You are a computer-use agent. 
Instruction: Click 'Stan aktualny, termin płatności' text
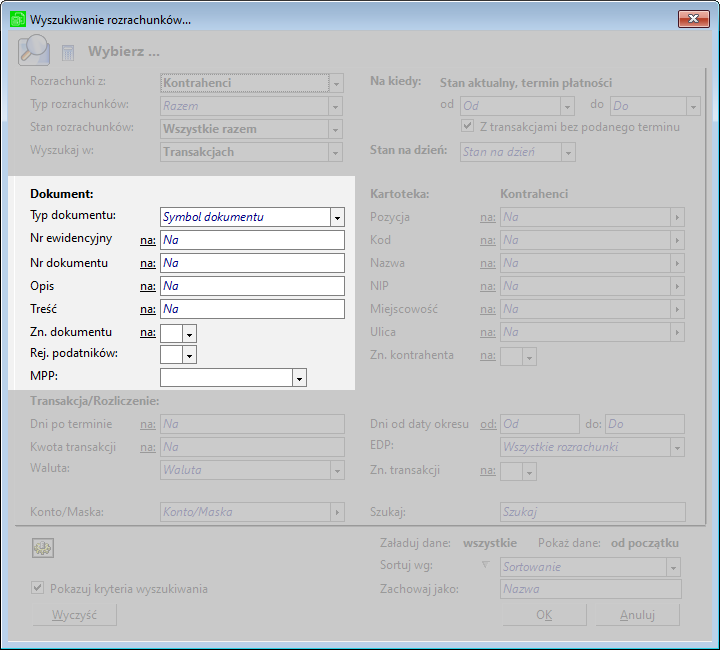(x=526, y=83)
